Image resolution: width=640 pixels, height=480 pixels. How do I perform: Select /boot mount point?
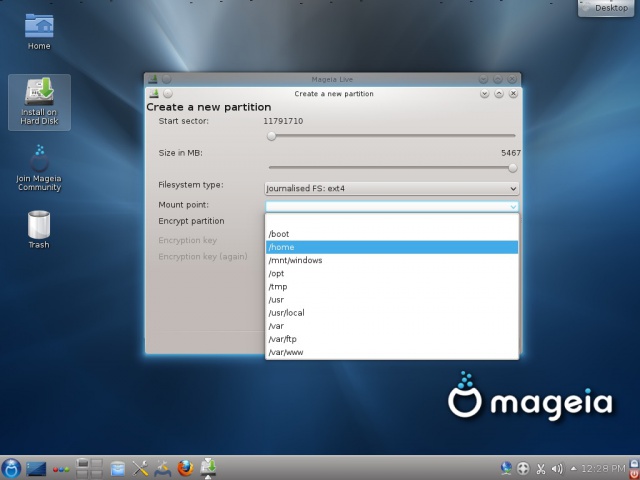click(392, 234)
